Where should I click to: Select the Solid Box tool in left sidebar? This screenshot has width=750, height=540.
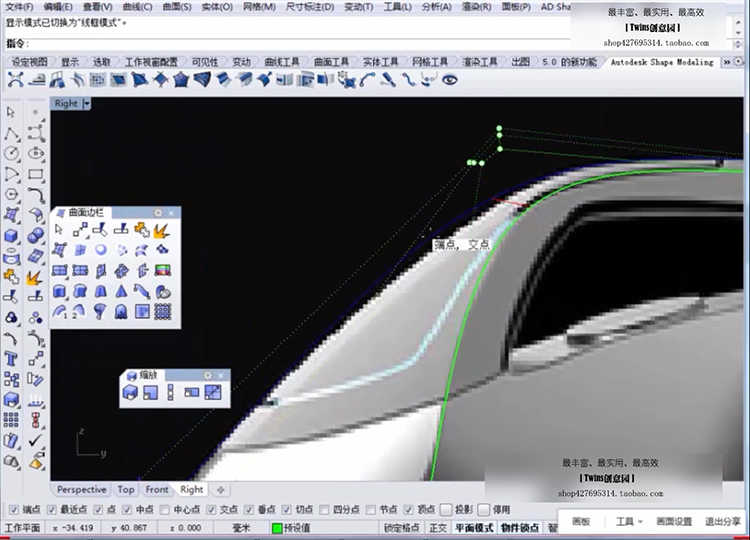[11, 236]
